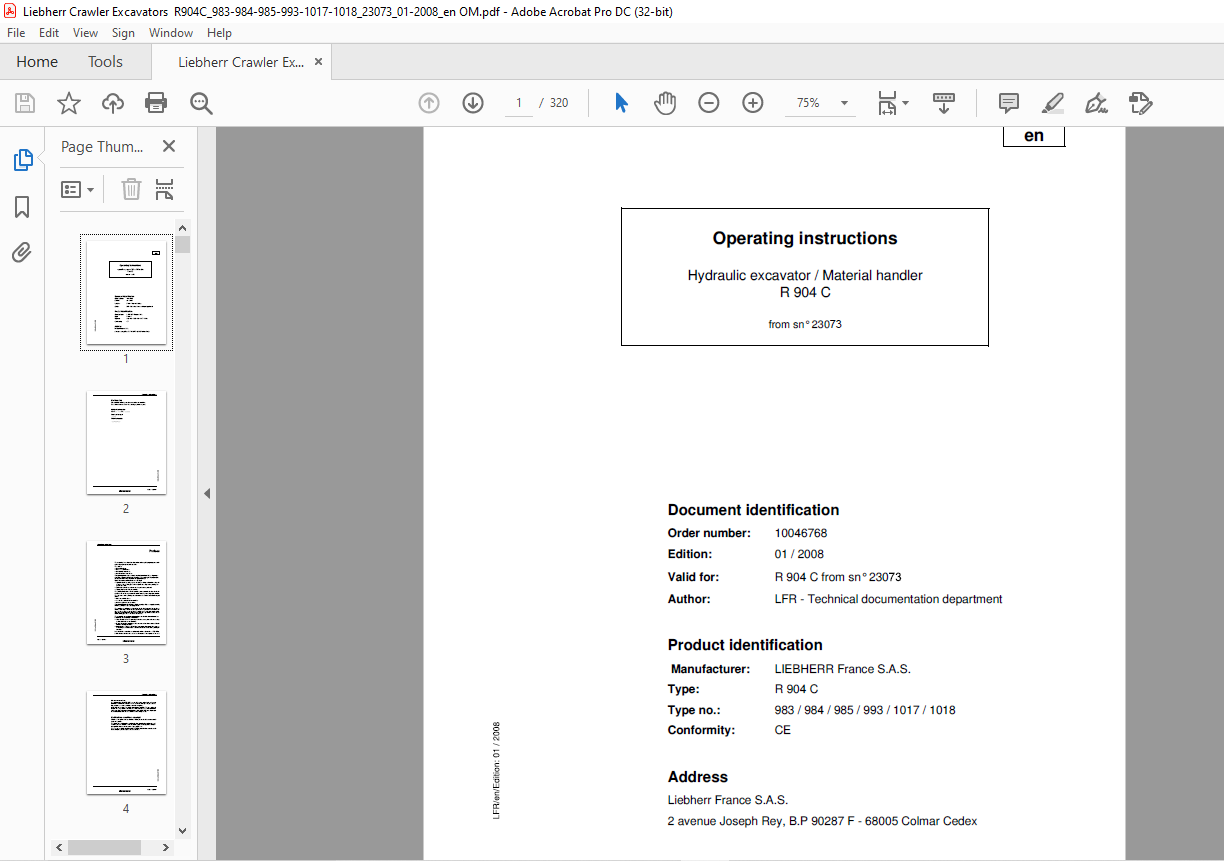Open the Edit menu
Viewport: 1224px width, 861px height.
[x=49, y=33]
